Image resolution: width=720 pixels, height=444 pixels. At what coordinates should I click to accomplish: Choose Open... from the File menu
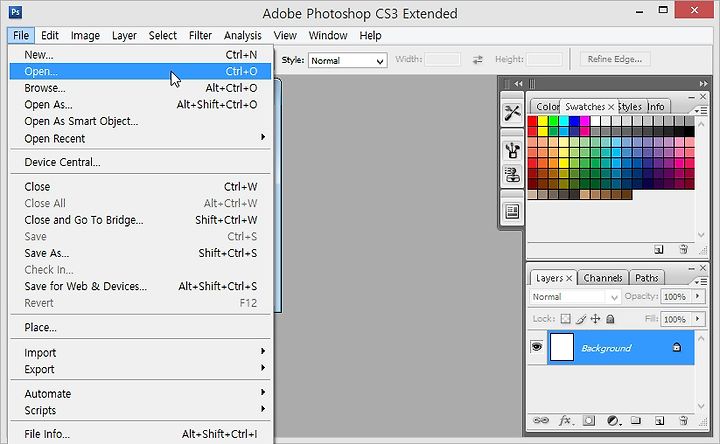tap(140, 71)
